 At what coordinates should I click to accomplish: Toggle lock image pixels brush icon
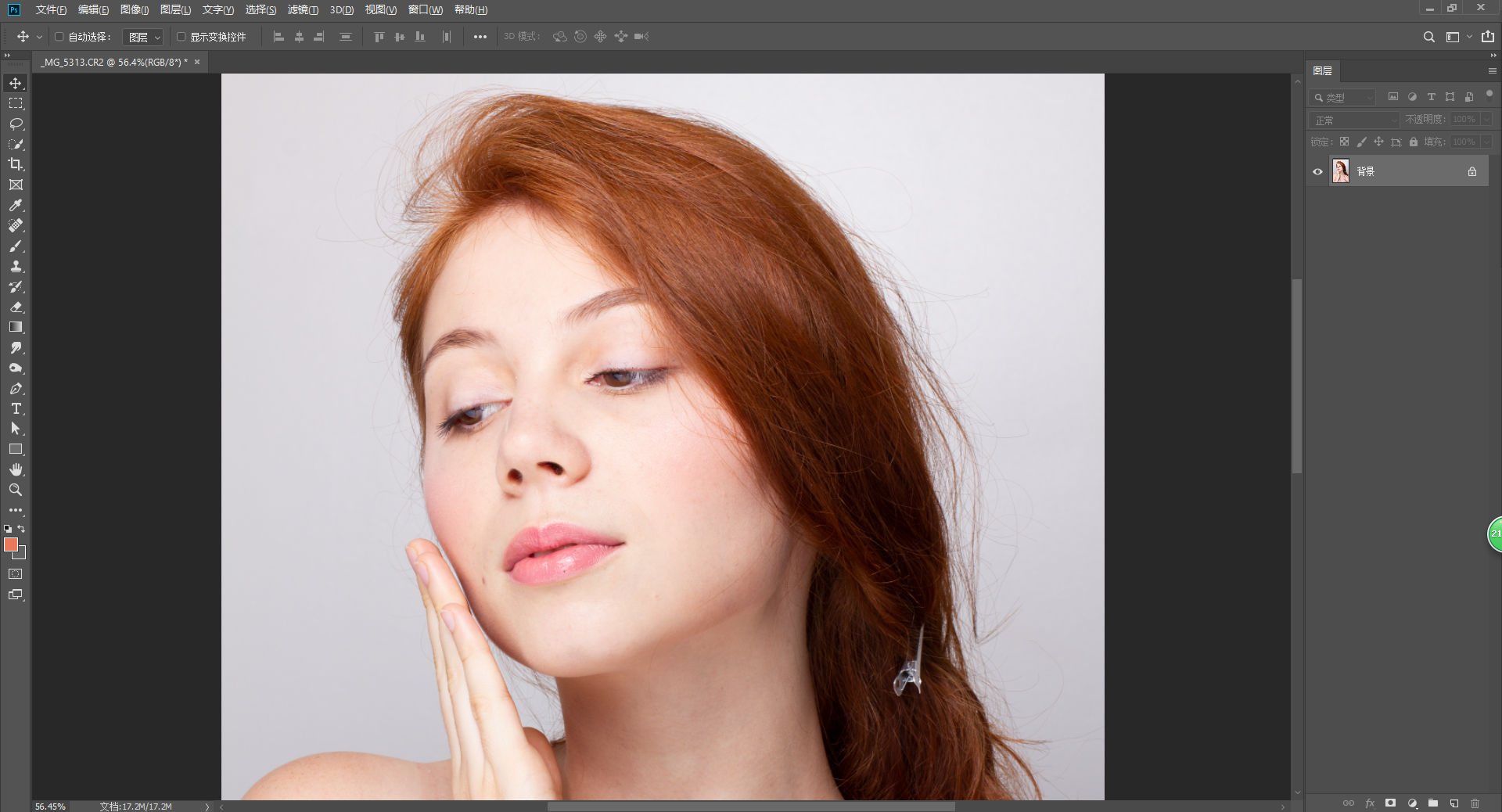click(1361, 142)
